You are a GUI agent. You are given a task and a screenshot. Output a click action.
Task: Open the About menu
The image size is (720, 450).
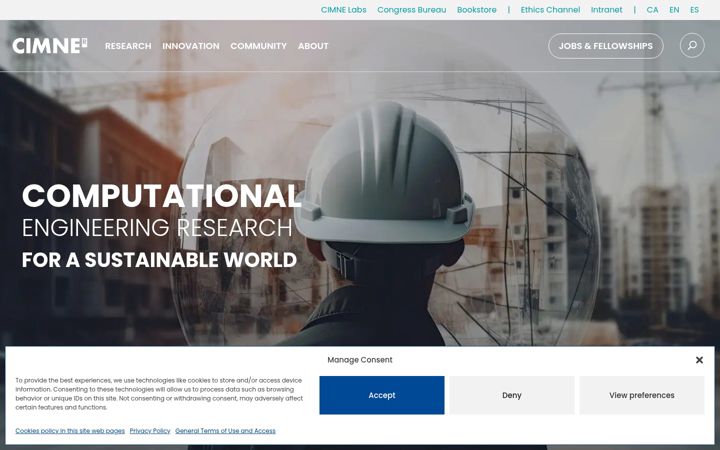(313, 46)
